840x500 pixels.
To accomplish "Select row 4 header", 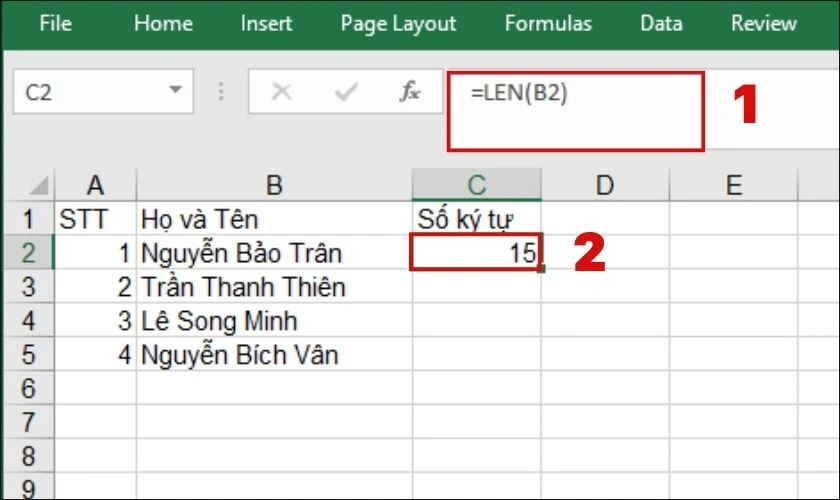I will (28, 320).
